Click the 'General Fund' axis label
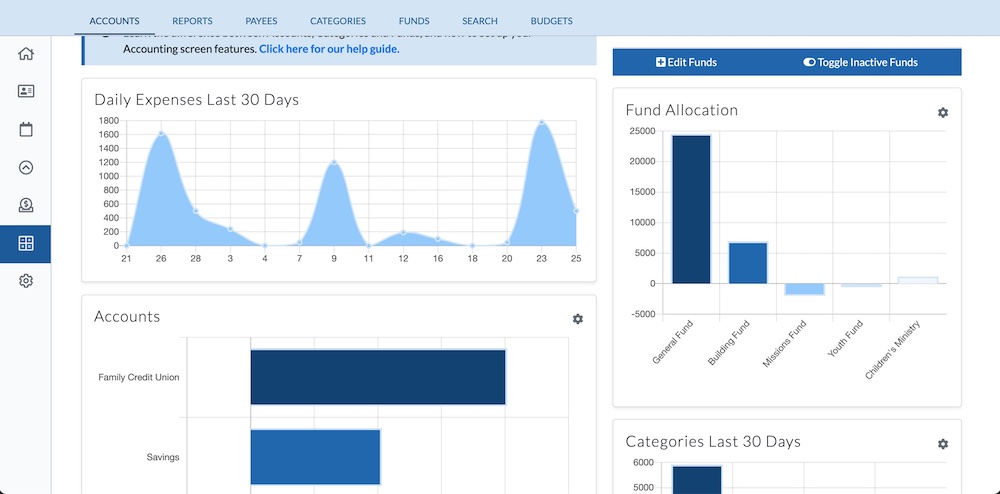Viewport: 1000px width, 494px height. pyautogui.click(x=673, y=342)
